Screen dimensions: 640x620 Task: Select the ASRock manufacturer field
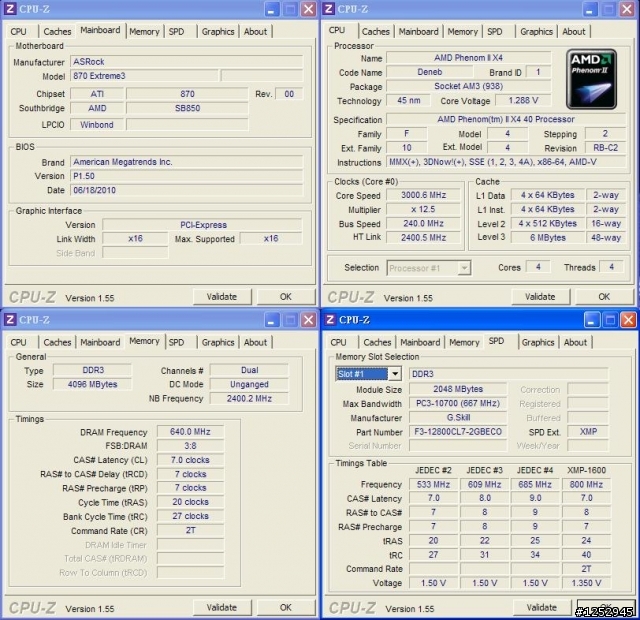click(x=187, y=62)
